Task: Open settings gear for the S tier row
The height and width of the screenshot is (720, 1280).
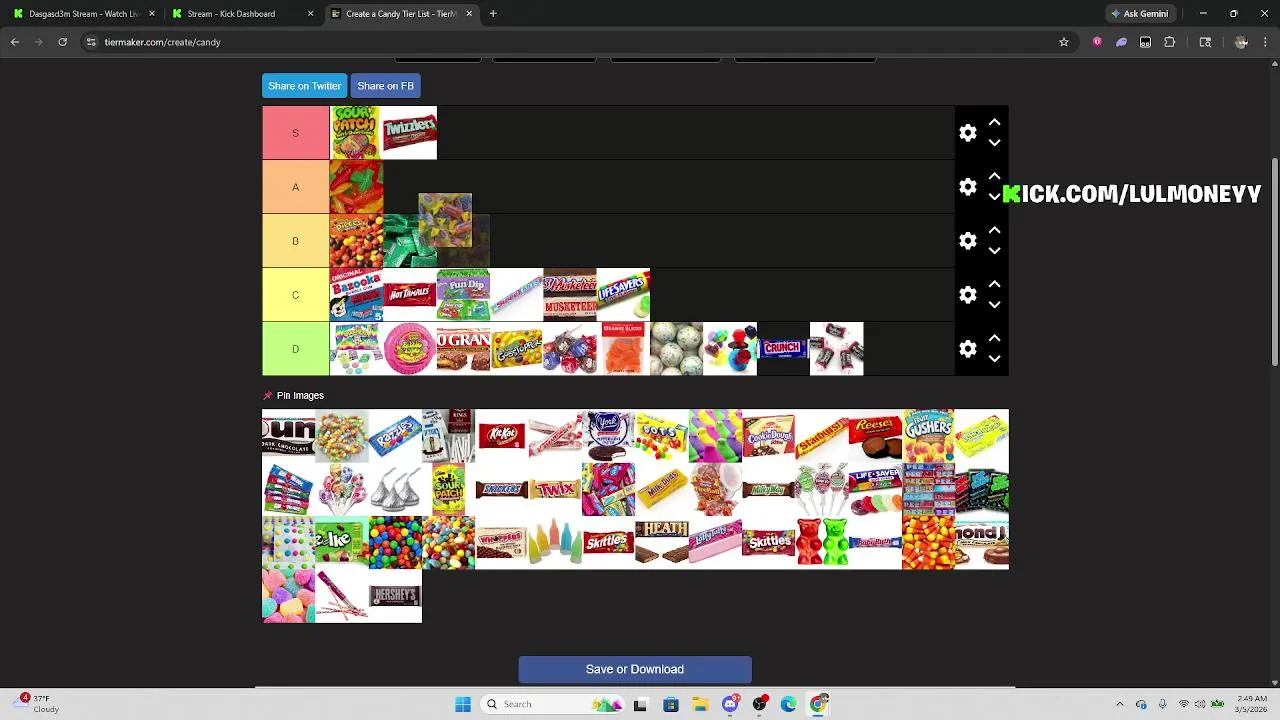Action: [967, 133]
